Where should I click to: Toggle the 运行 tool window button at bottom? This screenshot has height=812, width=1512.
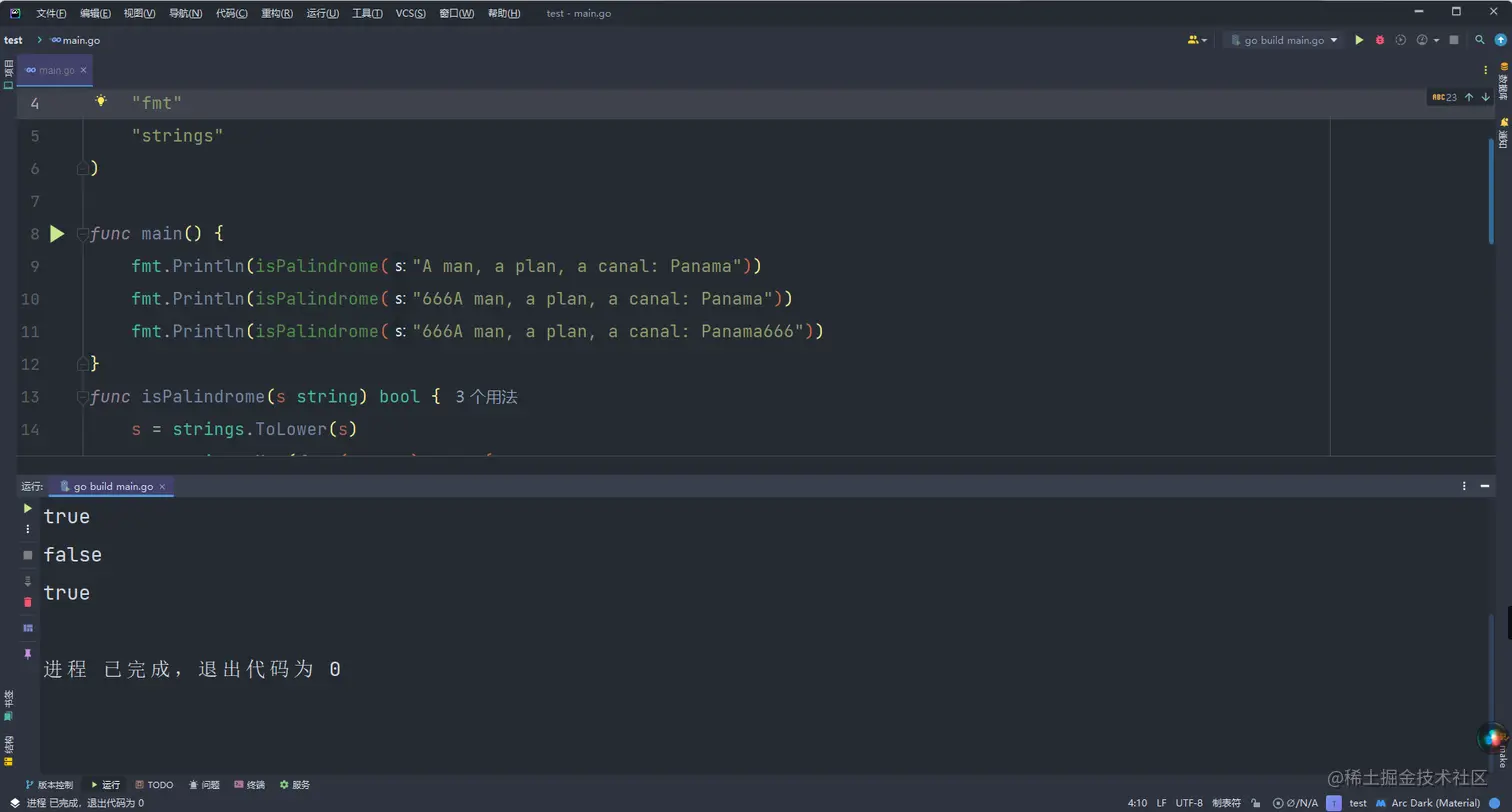point(106,785)
